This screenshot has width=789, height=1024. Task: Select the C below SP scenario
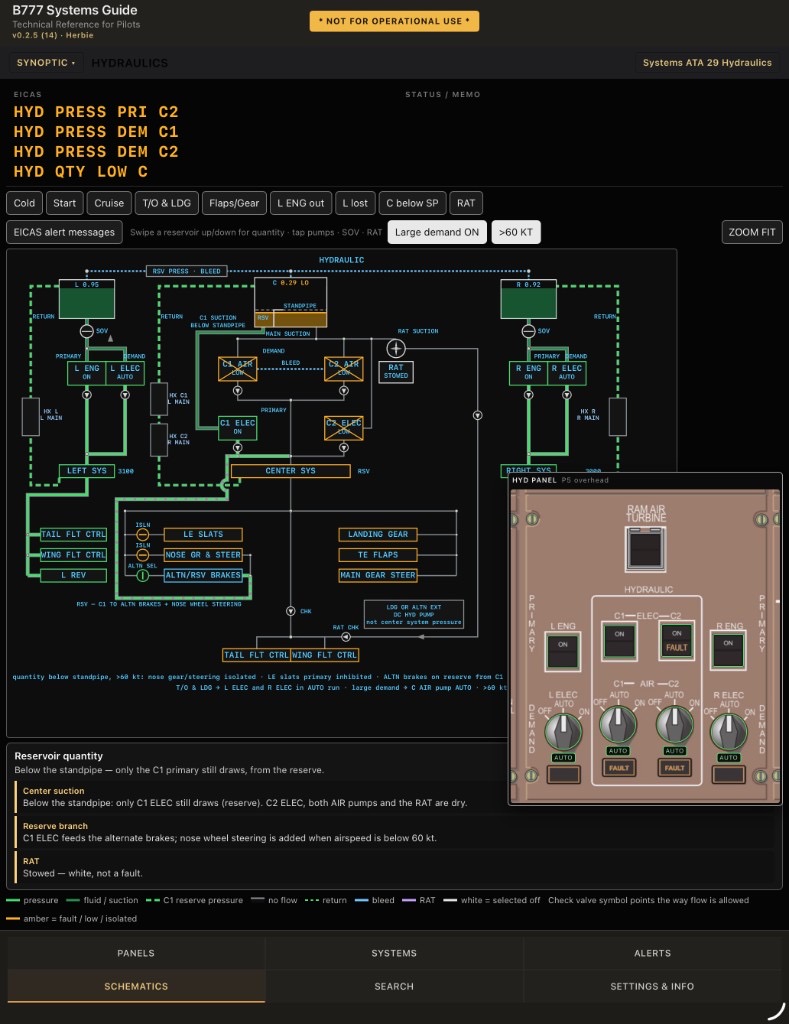412,203
